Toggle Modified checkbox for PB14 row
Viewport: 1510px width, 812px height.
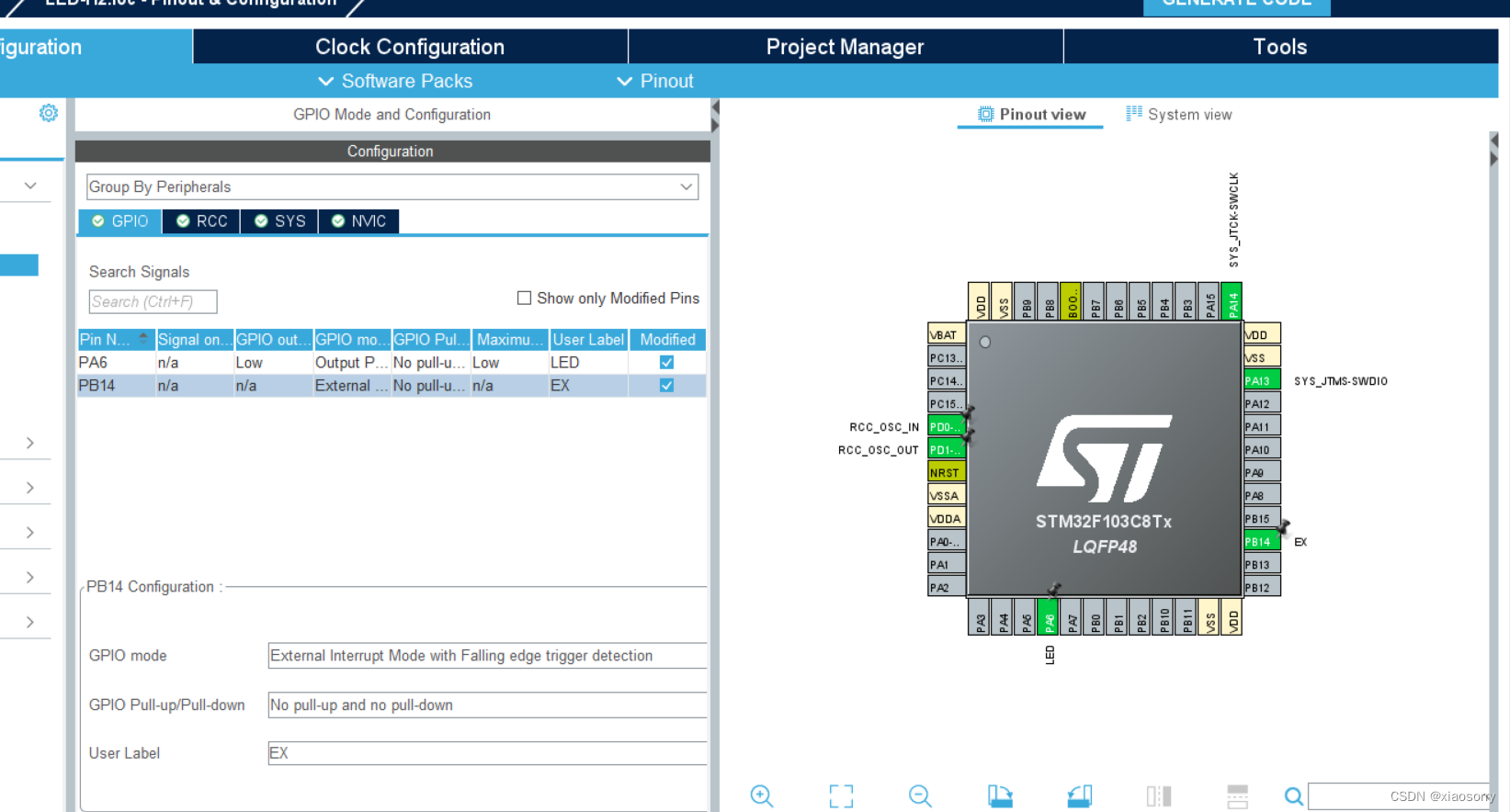click(x=666, y=386)
